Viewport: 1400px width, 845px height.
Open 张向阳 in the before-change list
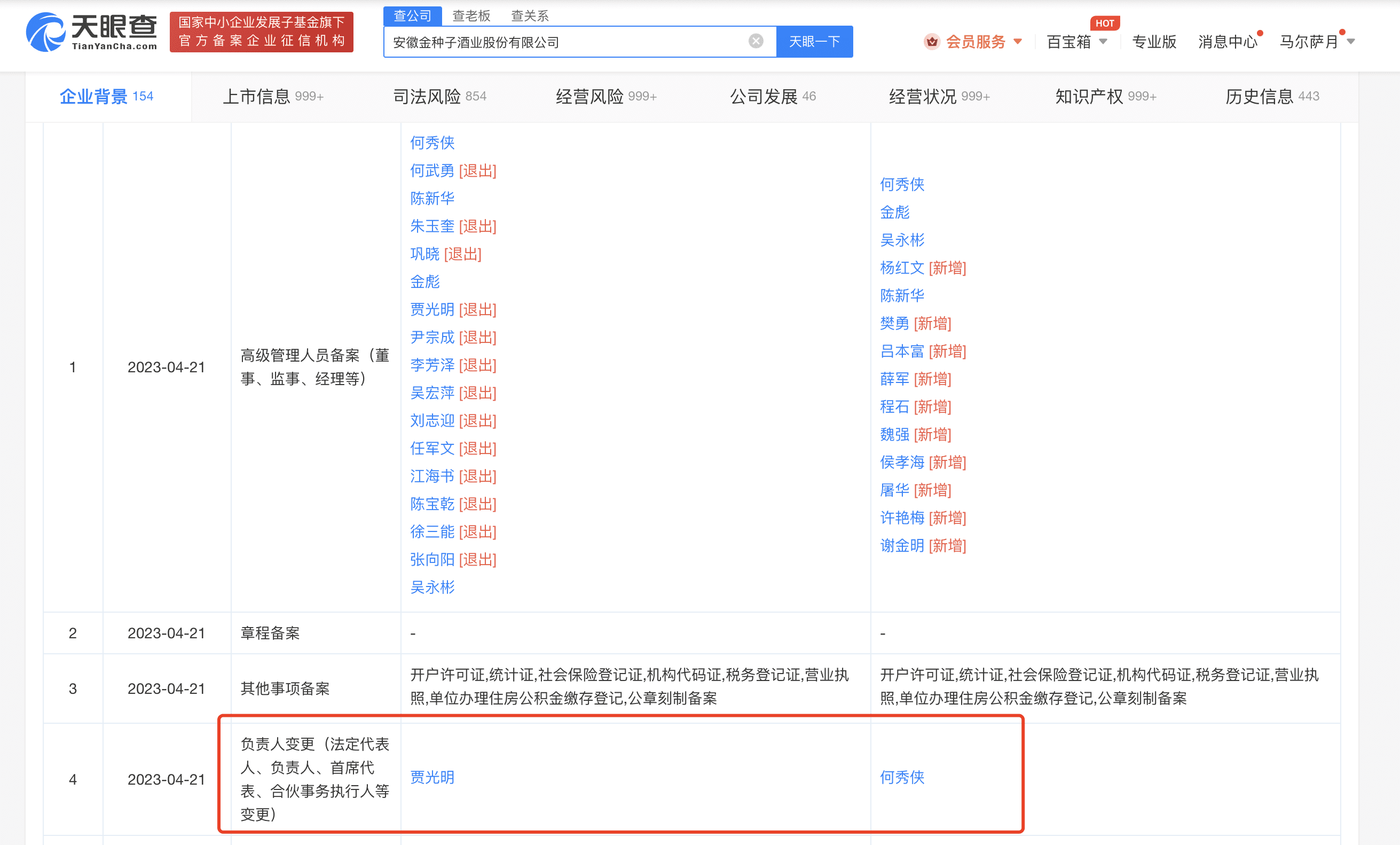432,560
